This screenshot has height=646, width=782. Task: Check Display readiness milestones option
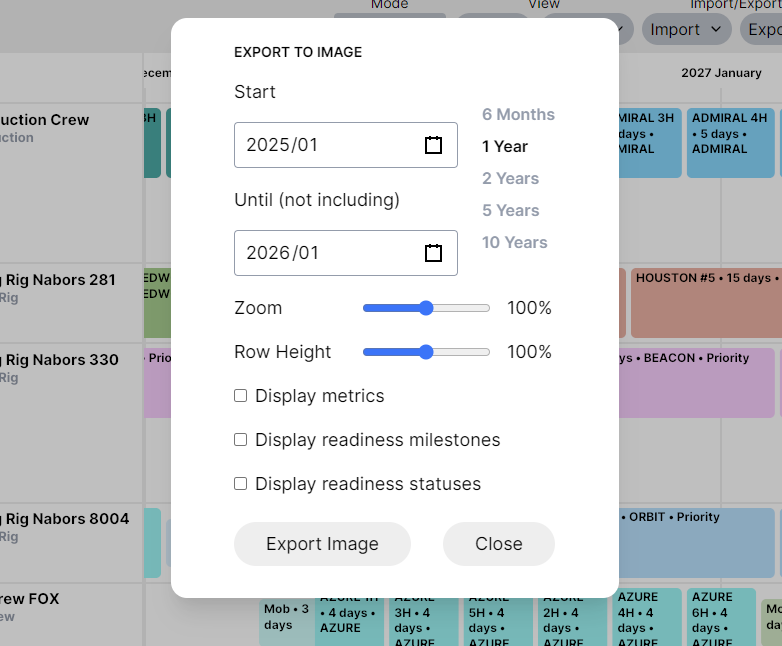(240, 440)
